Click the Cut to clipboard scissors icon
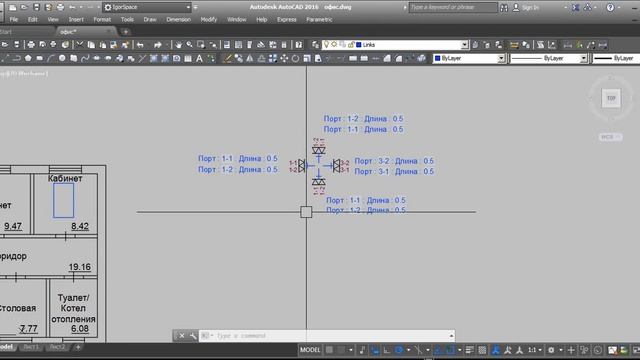This screenshot has width=640, height=360. pyautogui.click(x=80, y=45)
